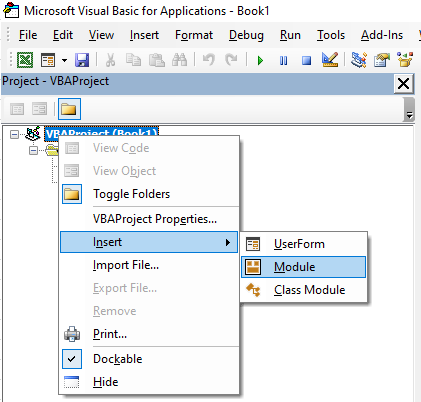Click the Redo arrow icon
The height and width of the screenshot is (402, 421).
(231, 60)
